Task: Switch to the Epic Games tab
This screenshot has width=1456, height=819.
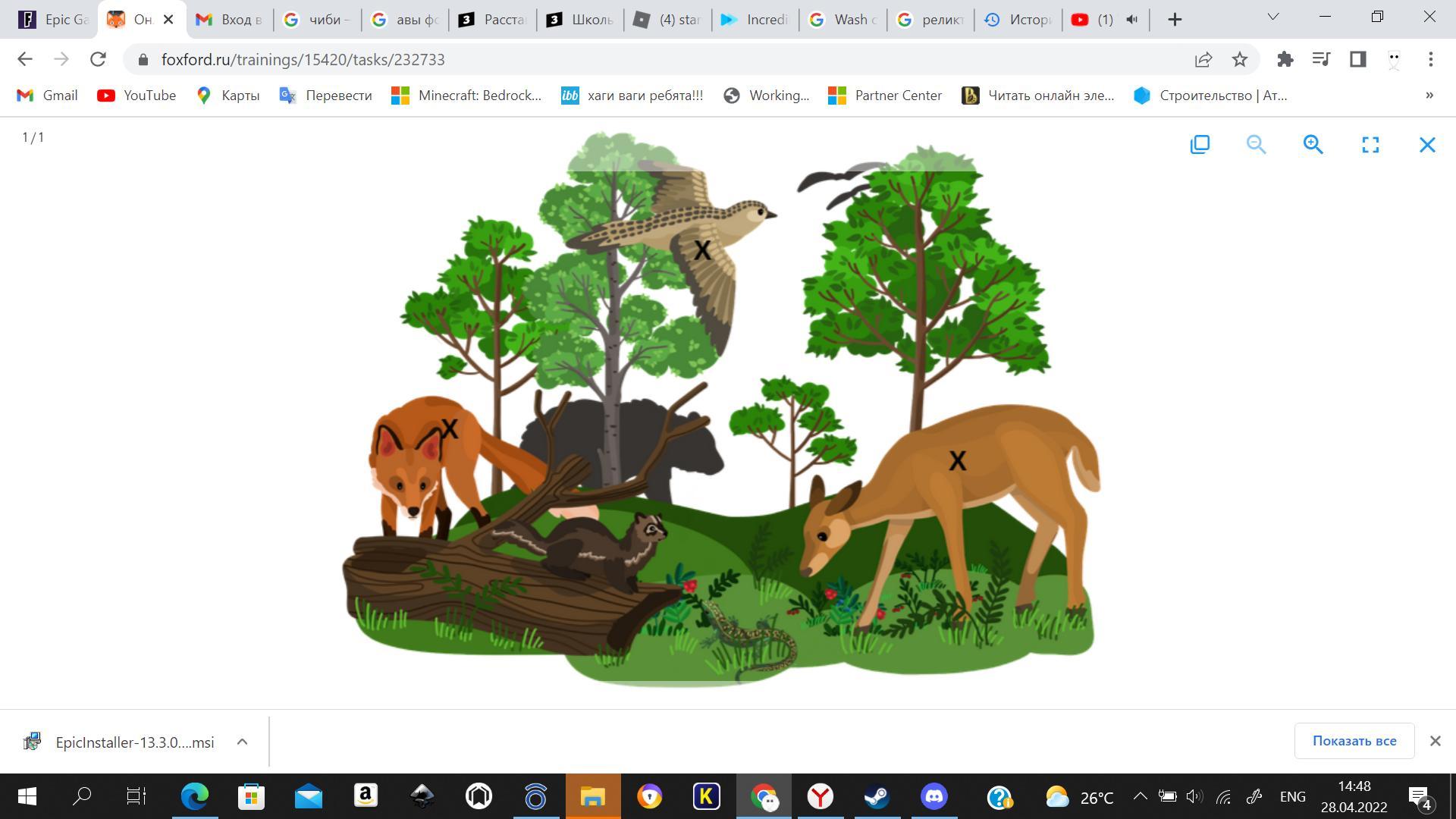Action: pos(53,20)
